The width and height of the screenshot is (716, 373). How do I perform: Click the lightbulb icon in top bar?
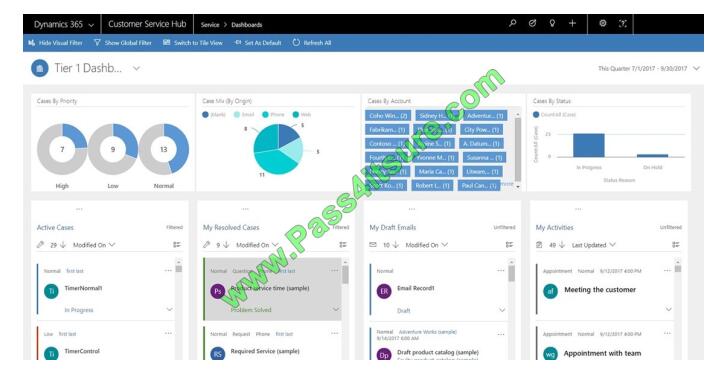click(552, 23)
